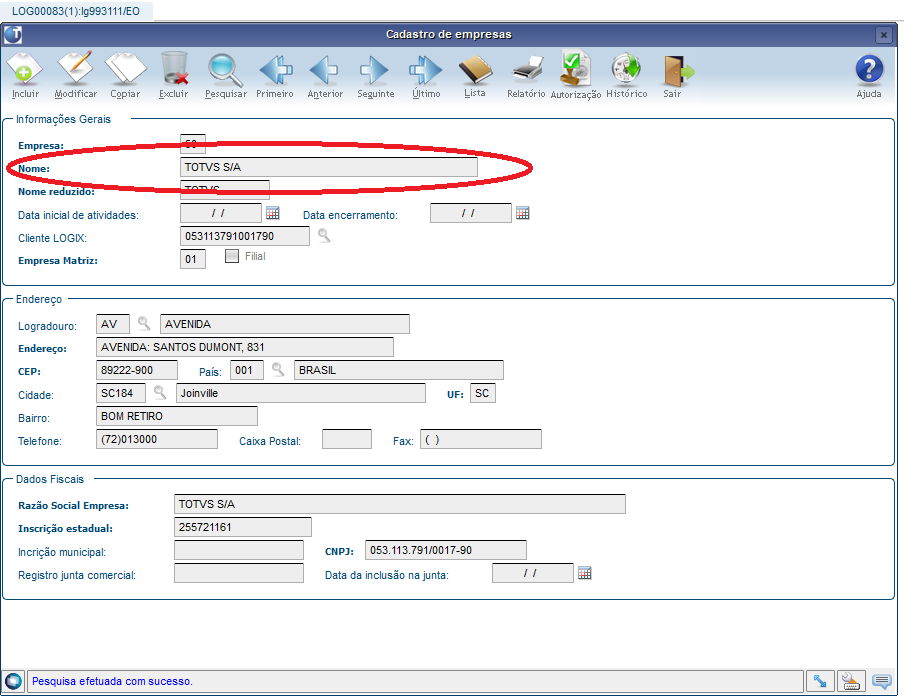The image size is (904, 696).
Task: Click the UF field SC
Action: click(x=483, y=393)
